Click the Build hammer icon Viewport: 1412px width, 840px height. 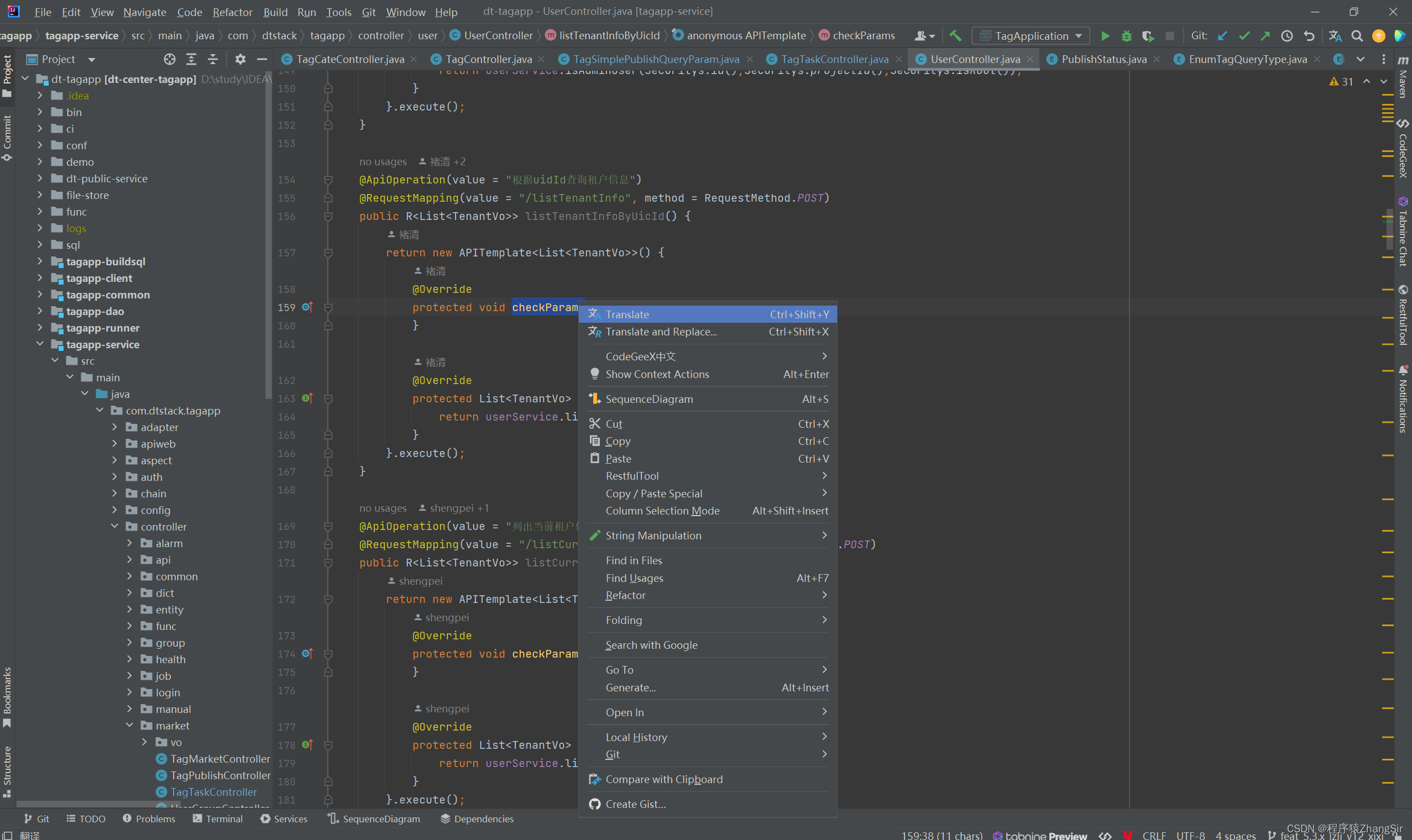(955, 36)
